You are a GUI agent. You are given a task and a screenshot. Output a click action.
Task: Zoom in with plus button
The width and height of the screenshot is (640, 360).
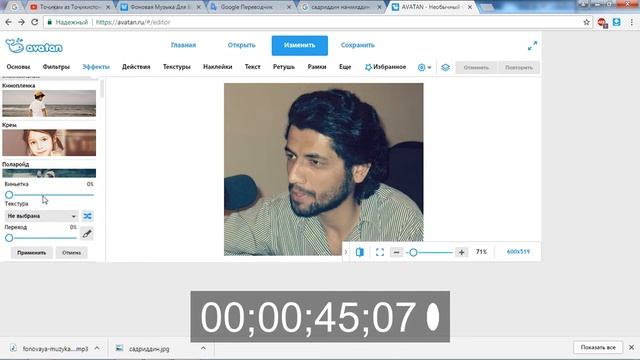(x=461, y=252)
